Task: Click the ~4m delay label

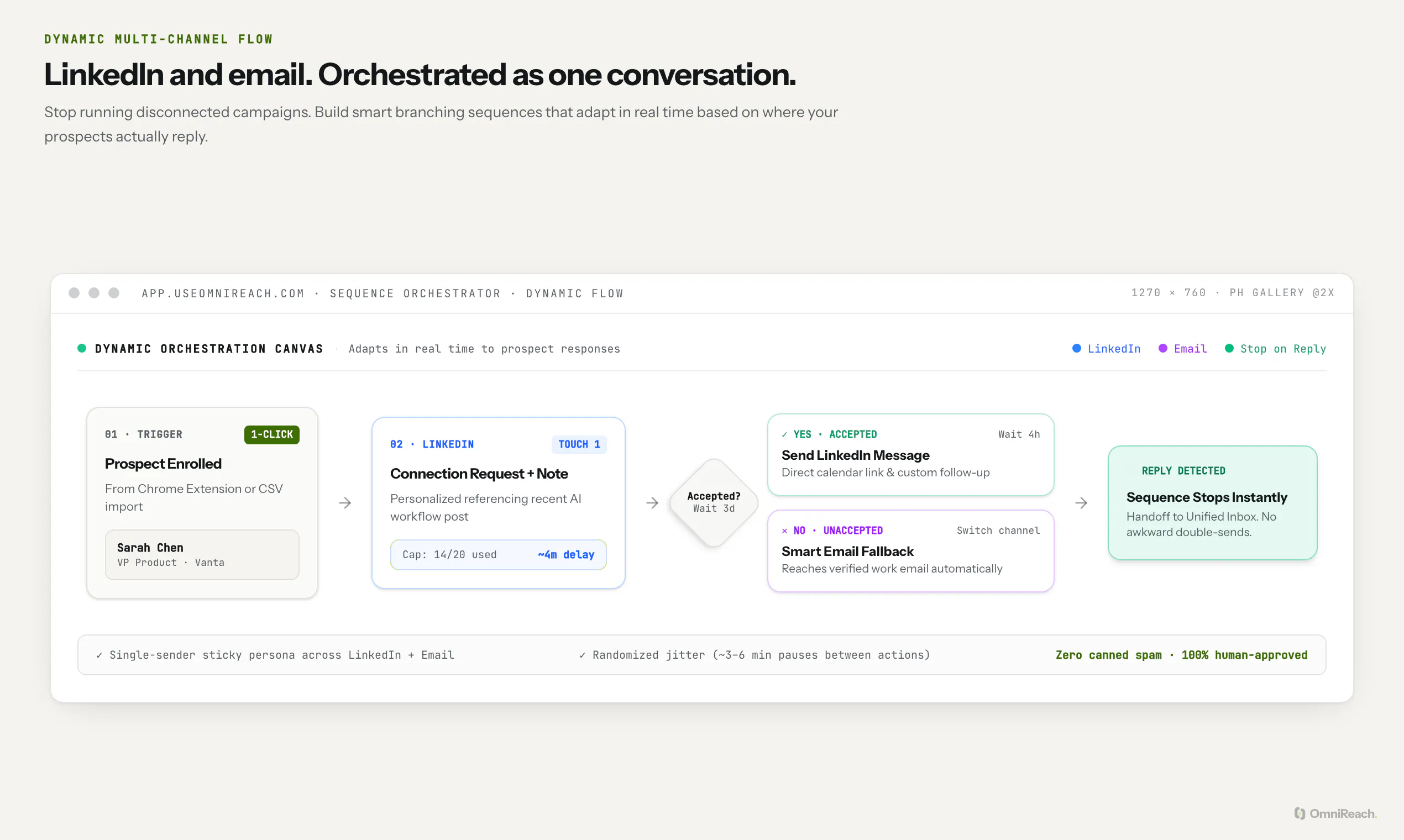Action: pos(566,555)
